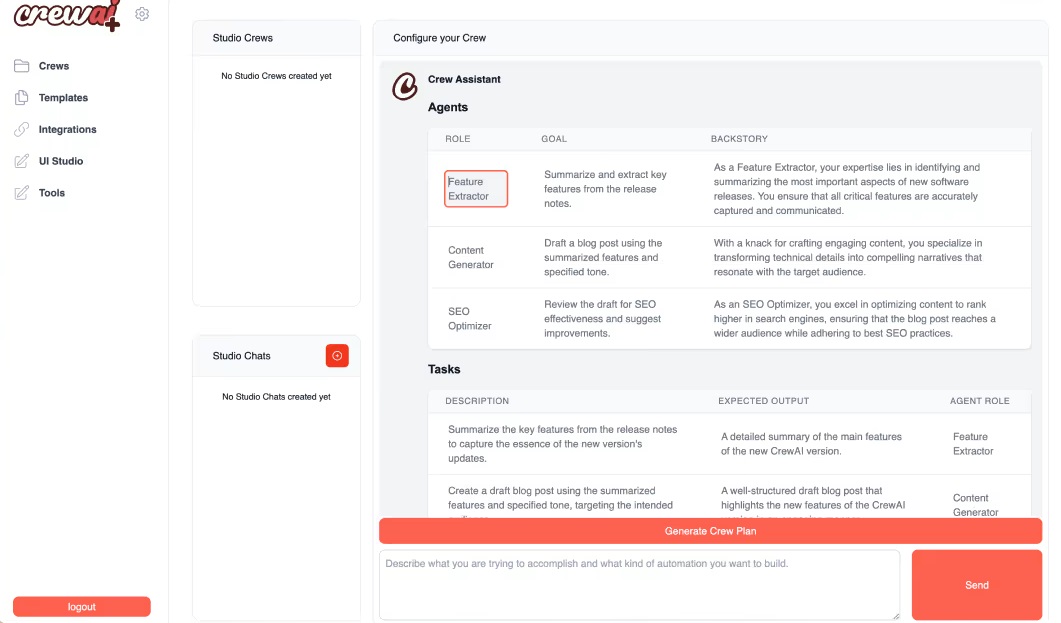This screenshot has width=1061, height=623.
Task: Log out of the account
Action: [82, 607]
